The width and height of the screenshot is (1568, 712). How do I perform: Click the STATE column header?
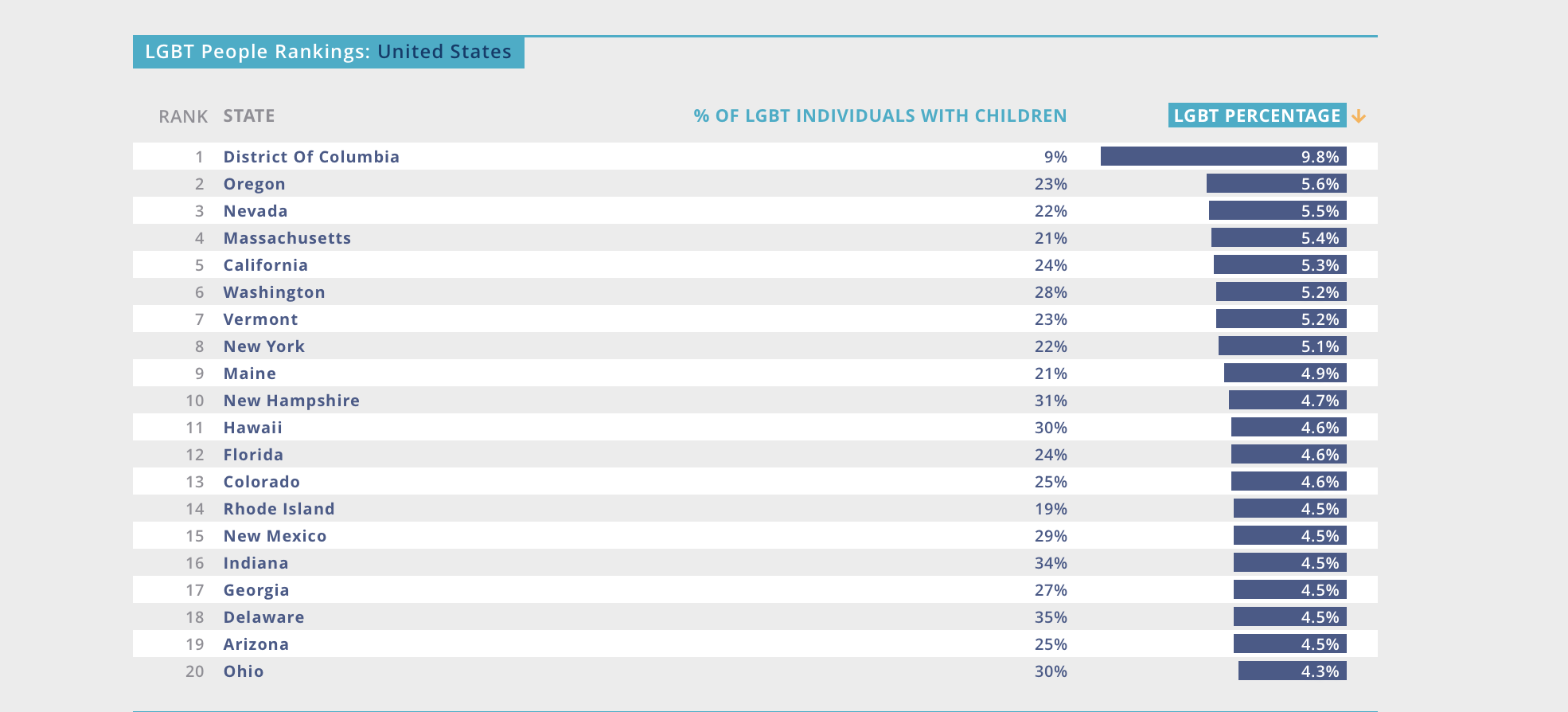(x=248, y=115)
